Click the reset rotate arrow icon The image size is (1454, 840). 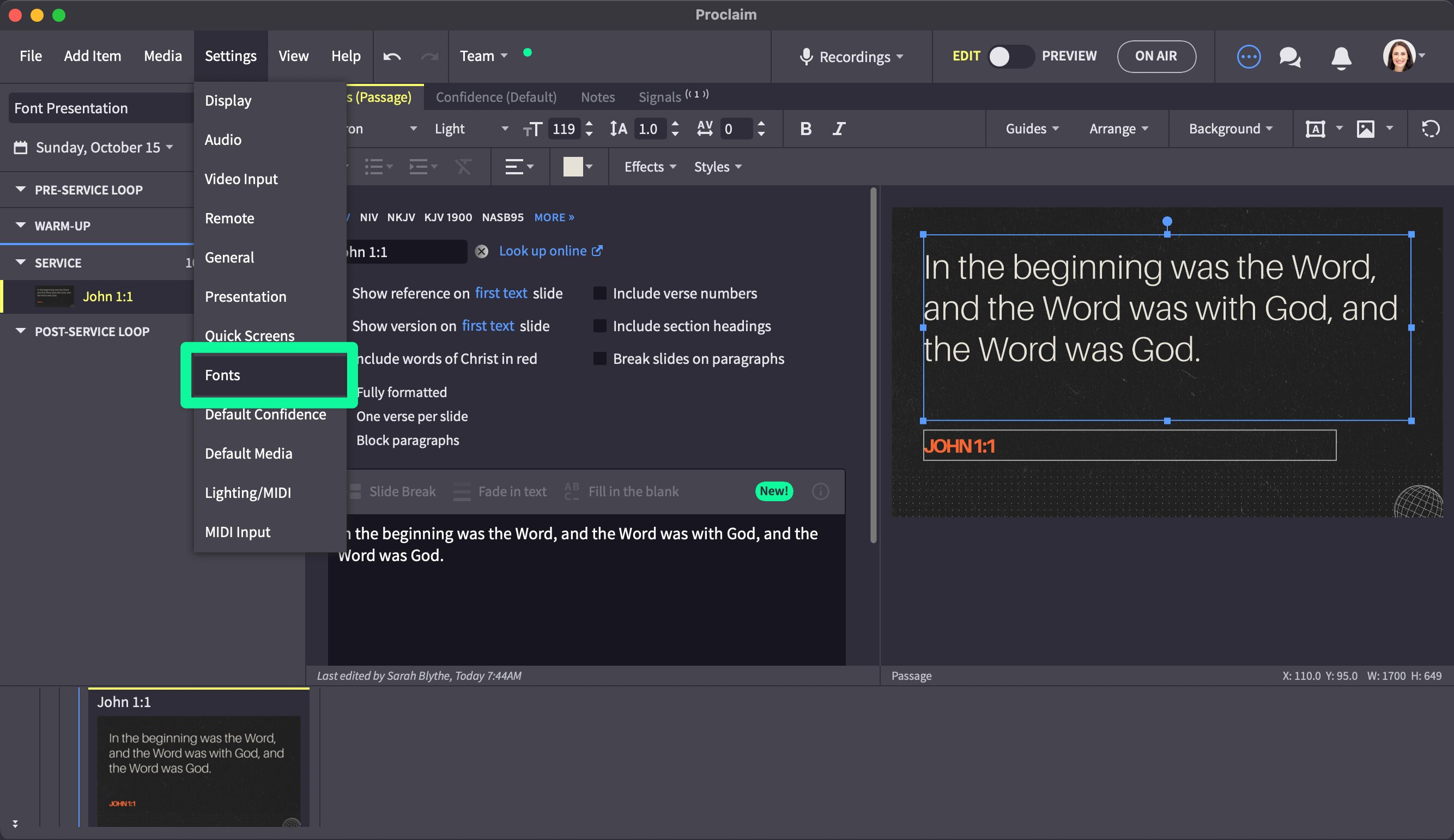[1431, 129]
